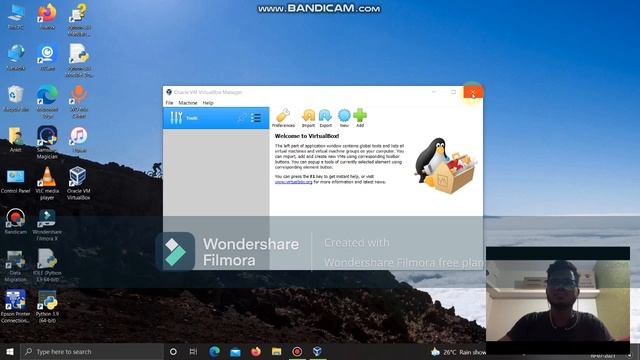Minimize the VirtualBox Manager window
Image resolution: width=640 pixels, height=360 pixels.
434,92
